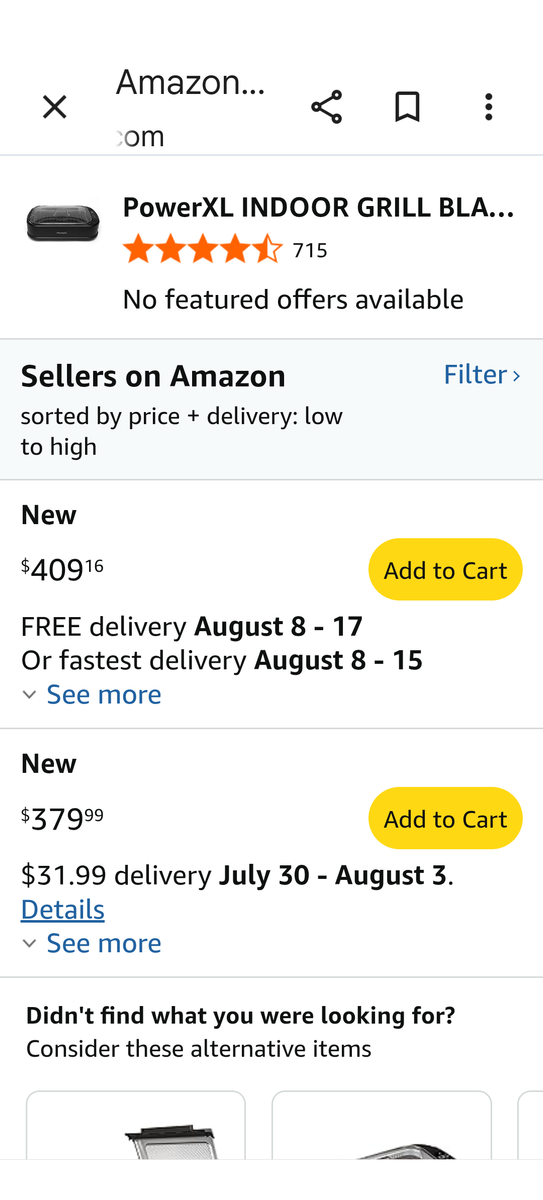543x1200 pixels.
Task: Tap the chevron beside first See more
Action: [x=30, y=695]
